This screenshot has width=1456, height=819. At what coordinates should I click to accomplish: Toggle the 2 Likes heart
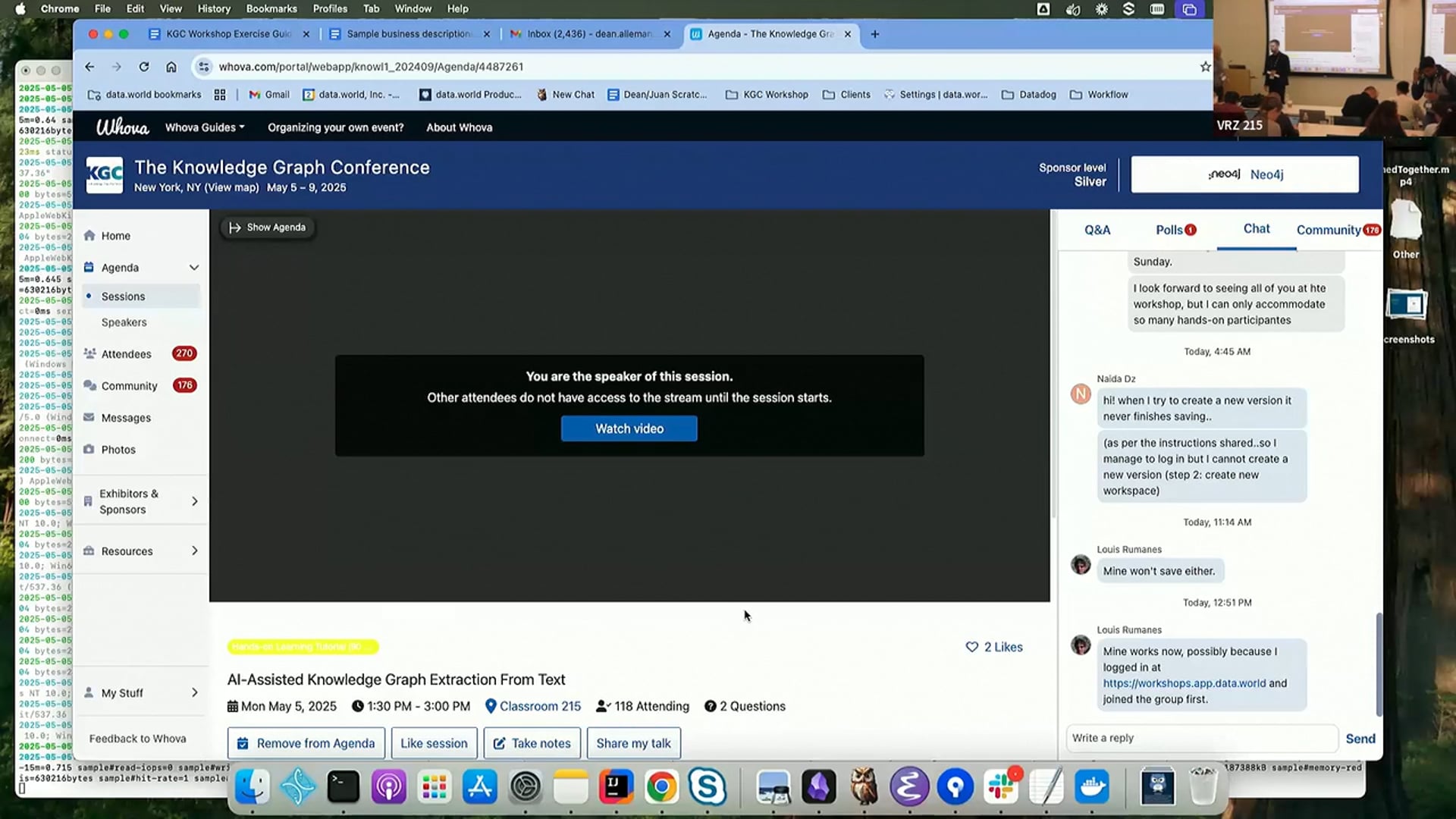971,647
